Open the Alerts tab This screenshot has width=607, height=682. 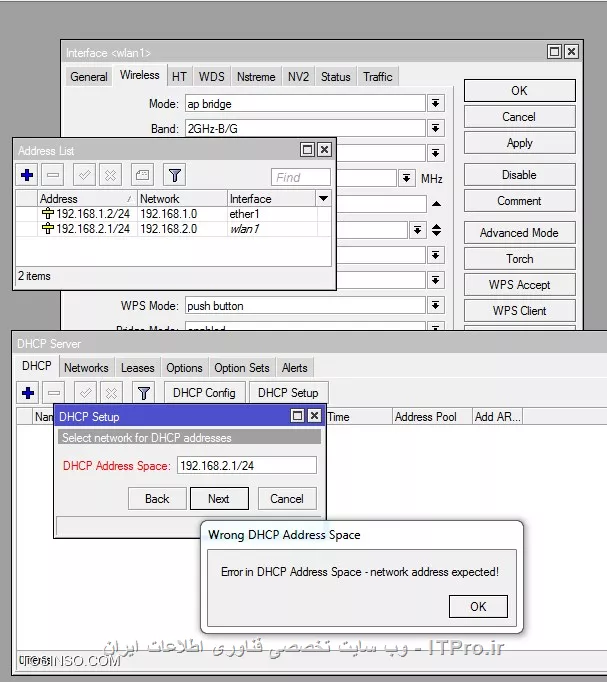pyautogui.click(x=294, y=368)
